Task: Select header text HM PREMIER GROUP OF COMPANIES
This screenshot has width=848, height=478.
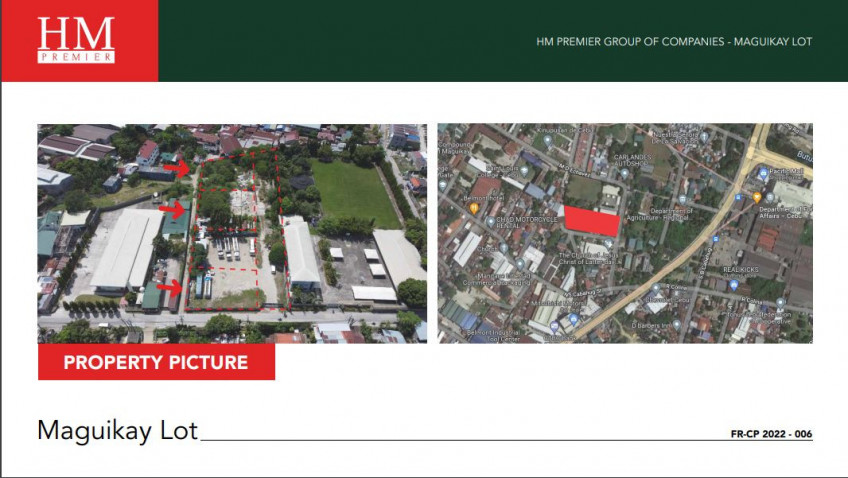Action: (631, 42)
